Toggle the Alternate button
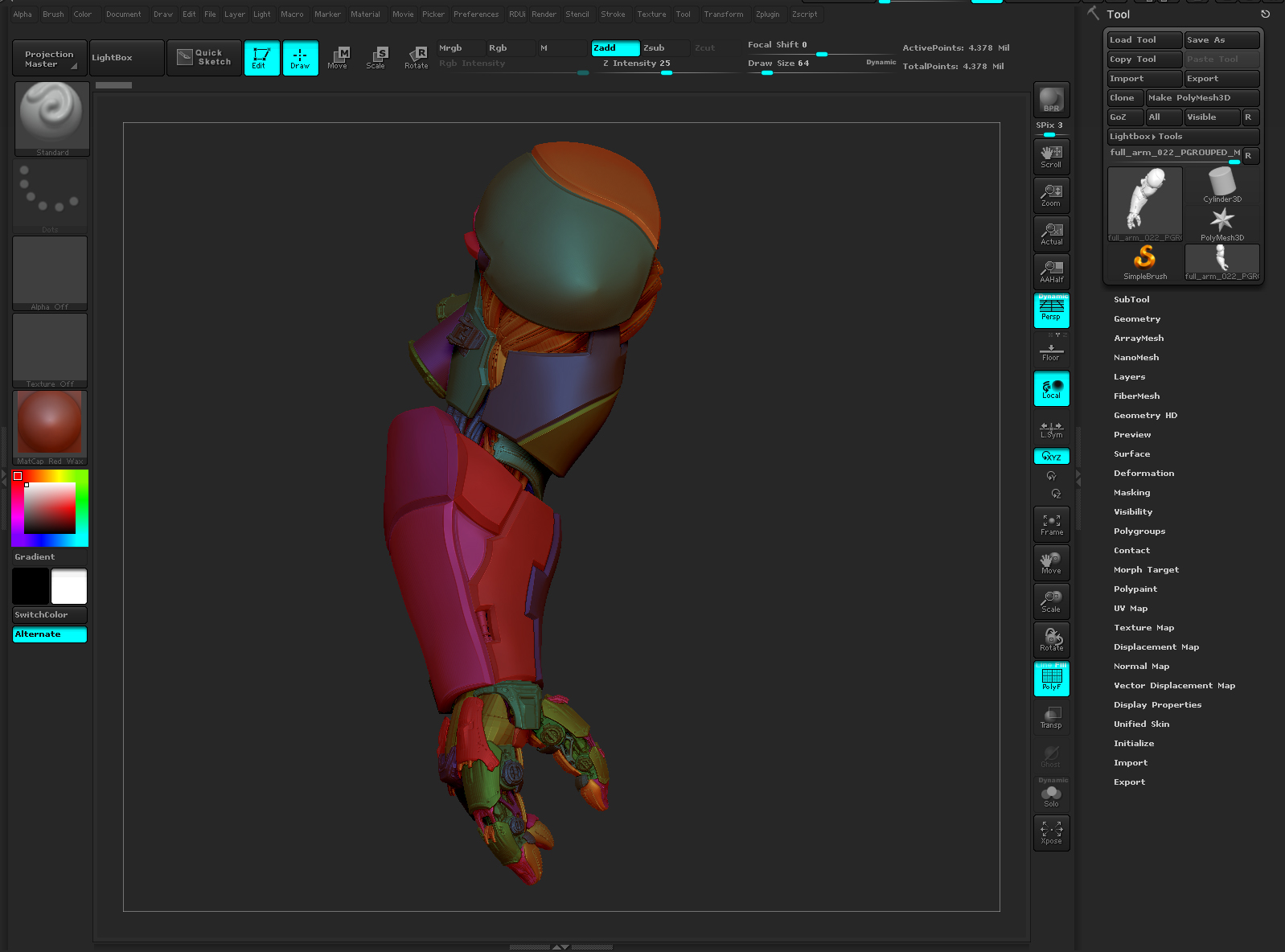Viewport: 1285px width, 952px height. 50,634
